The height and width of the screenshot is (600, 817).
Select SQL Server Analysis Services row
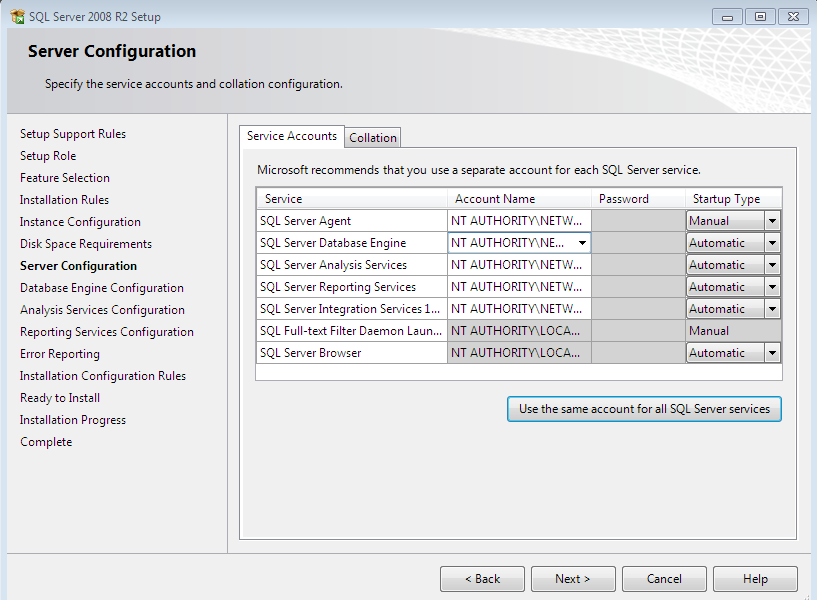352,265
